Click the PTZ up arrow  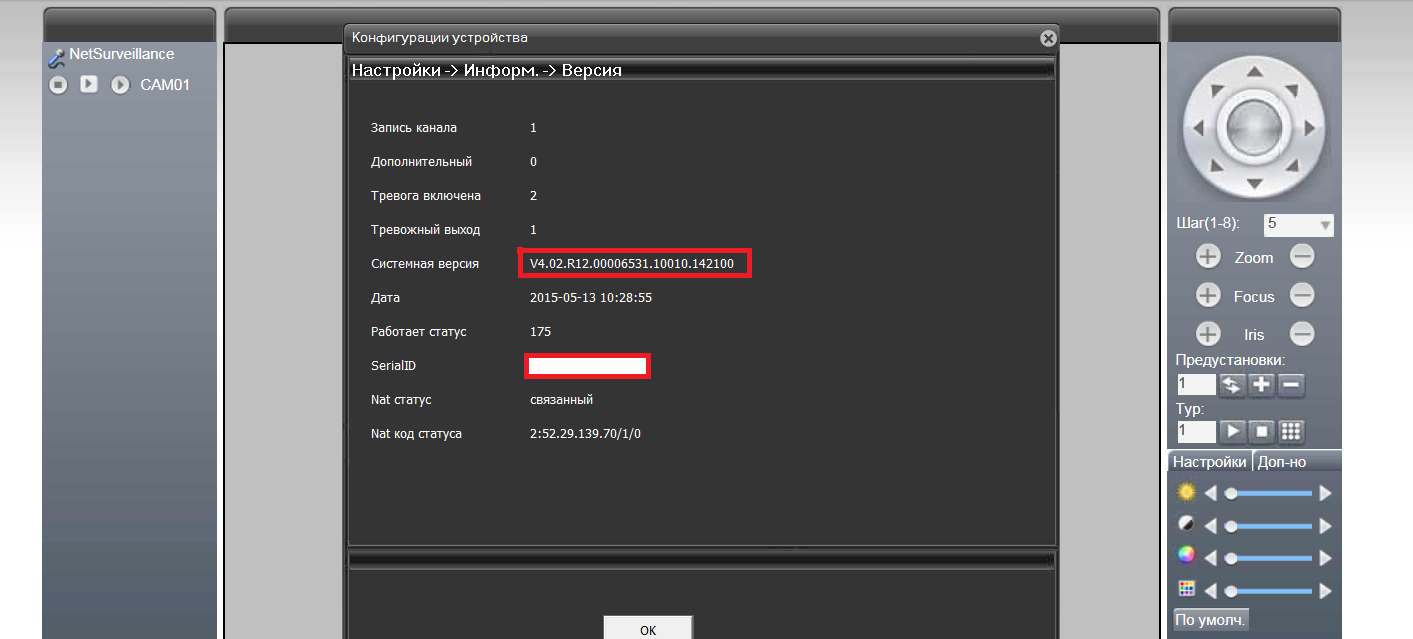pos(1255,72)
